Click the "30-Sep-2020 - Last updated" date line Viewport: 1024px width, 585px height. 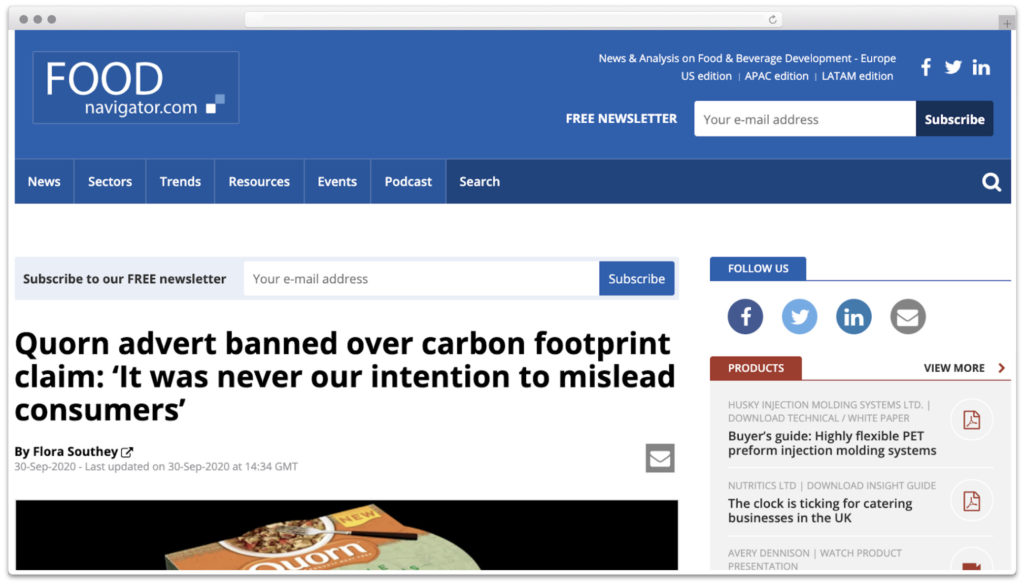pos(156,467)
